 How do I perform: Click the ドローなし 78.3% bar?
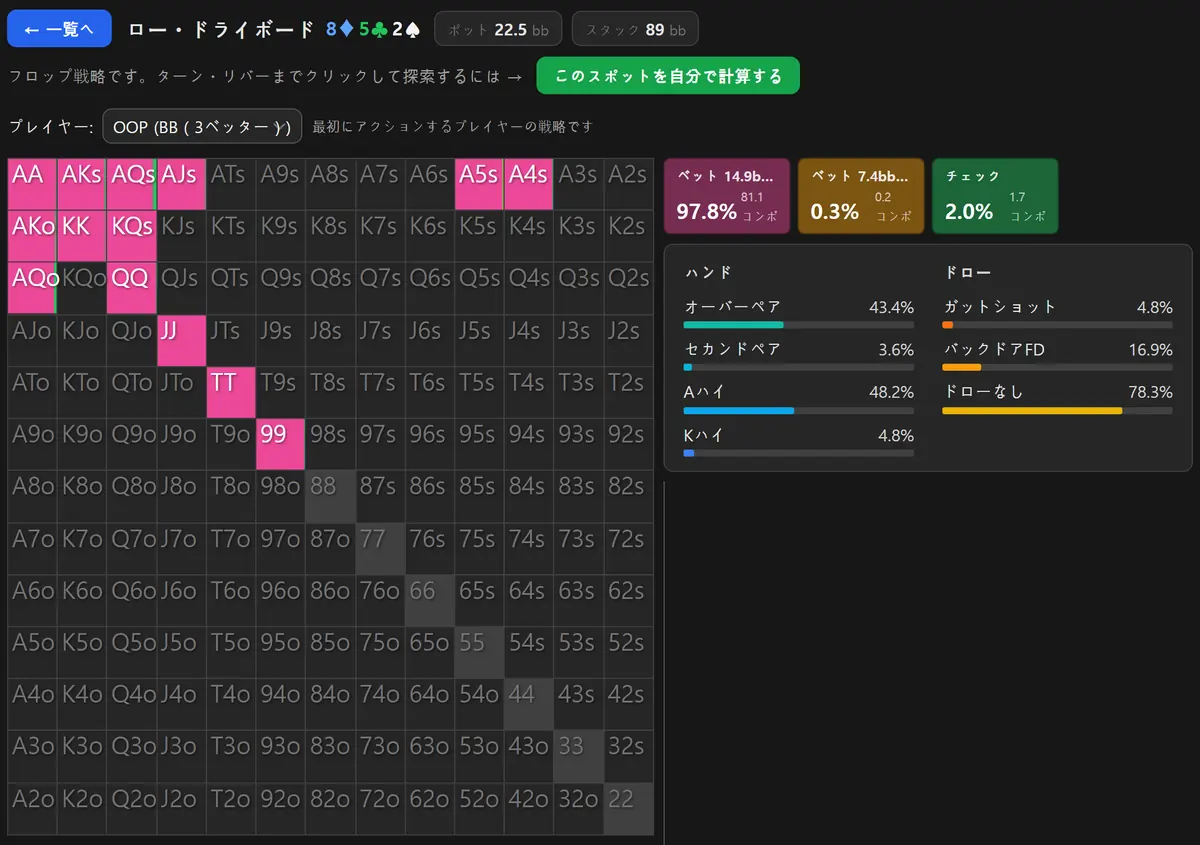pos(1058,410)
